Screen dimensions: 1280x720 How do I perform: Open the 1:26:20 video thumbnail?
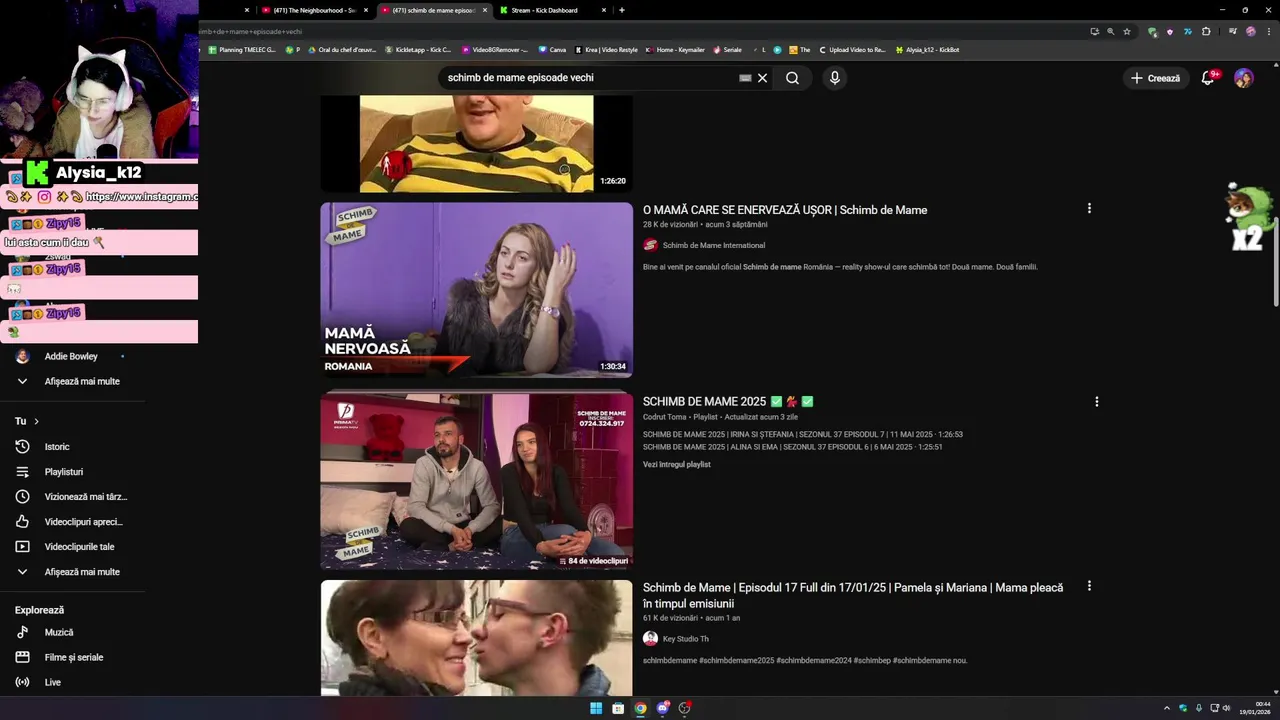click(476, 143)
